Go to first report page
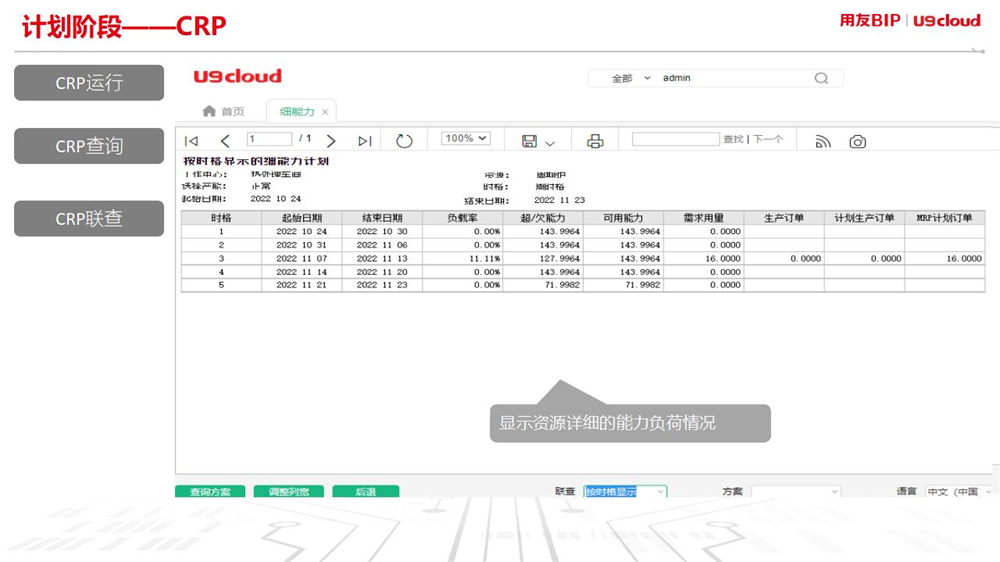 pyautogui.click(x=191, y=141)
